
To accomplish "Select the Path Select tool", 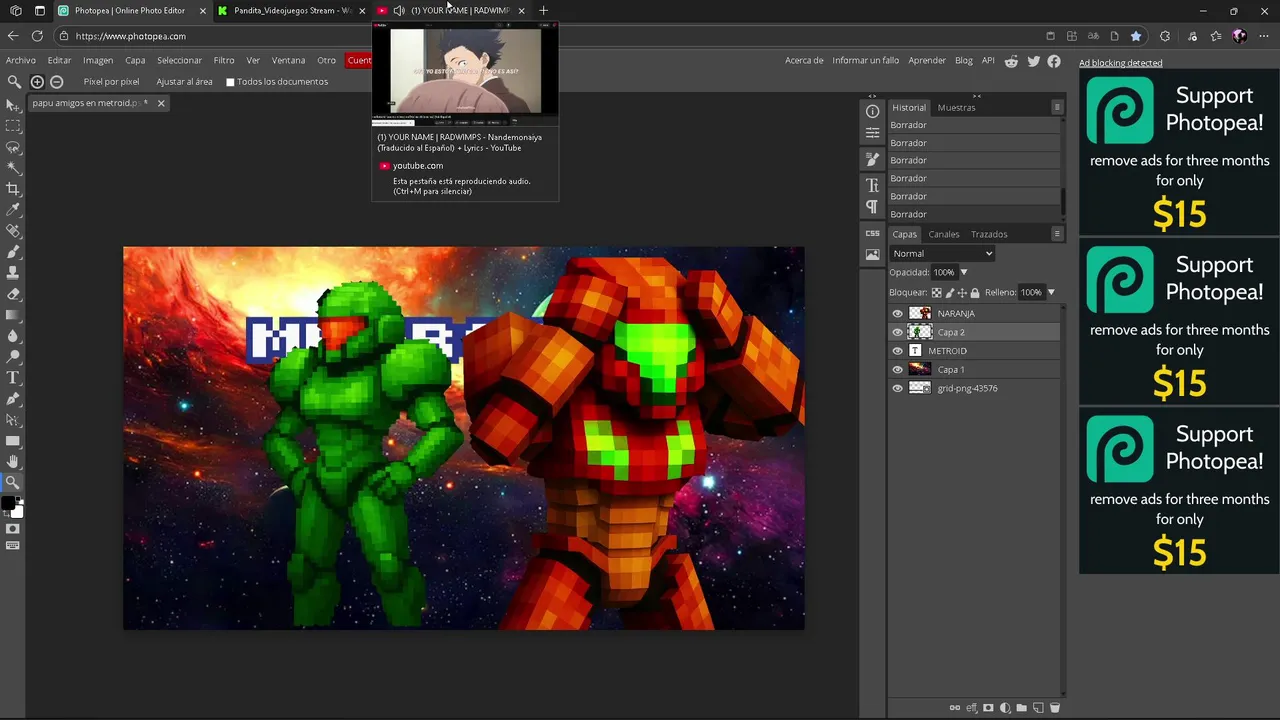I will coord(13,420).
